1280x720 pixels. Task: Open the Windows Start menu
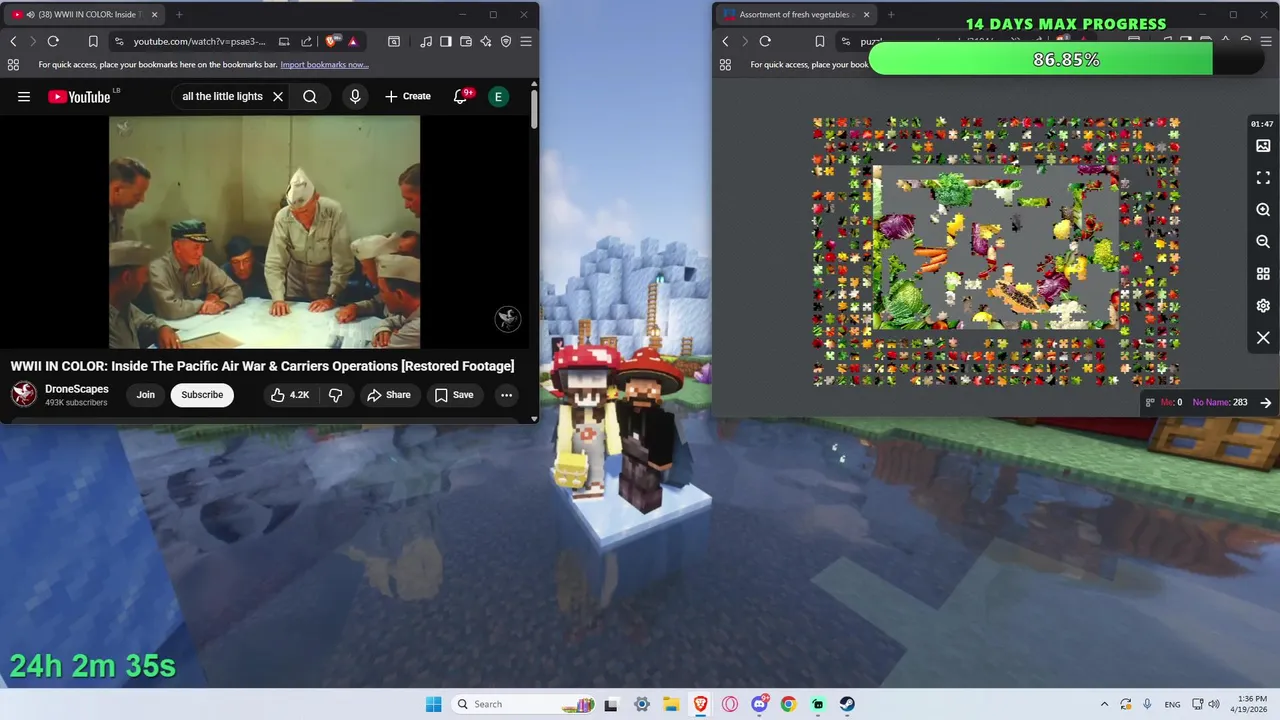[x=433, y=704]
